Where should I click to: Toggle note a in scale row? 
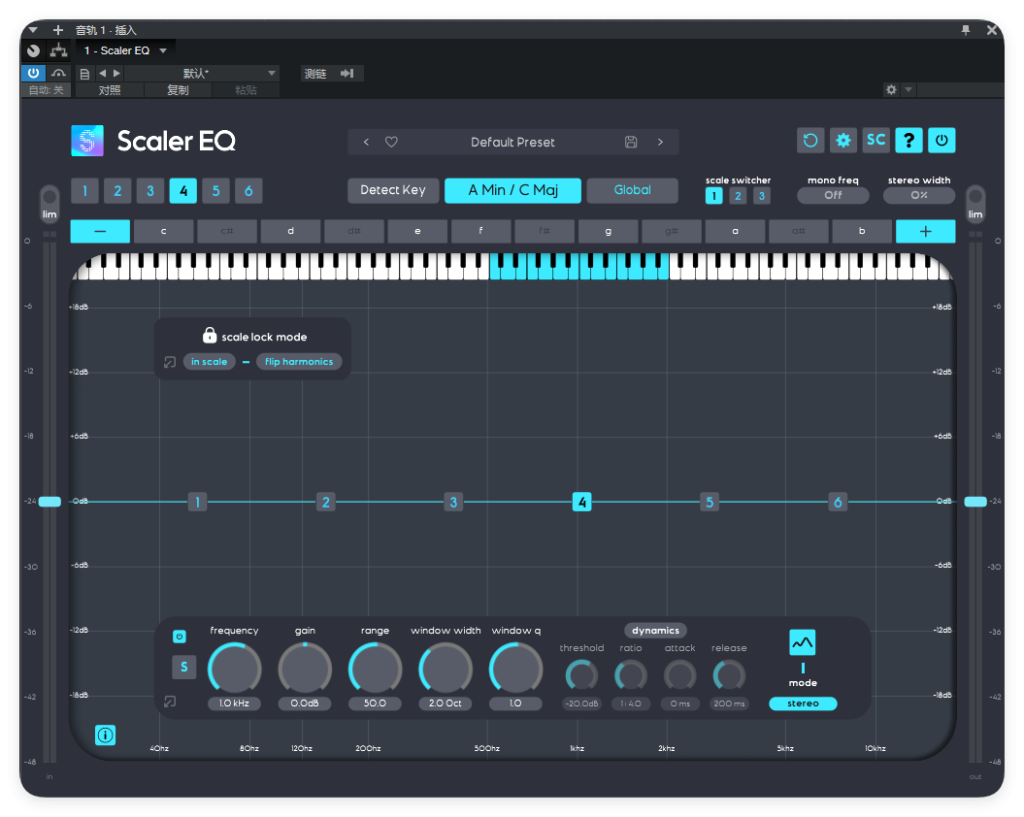[735, 231]
